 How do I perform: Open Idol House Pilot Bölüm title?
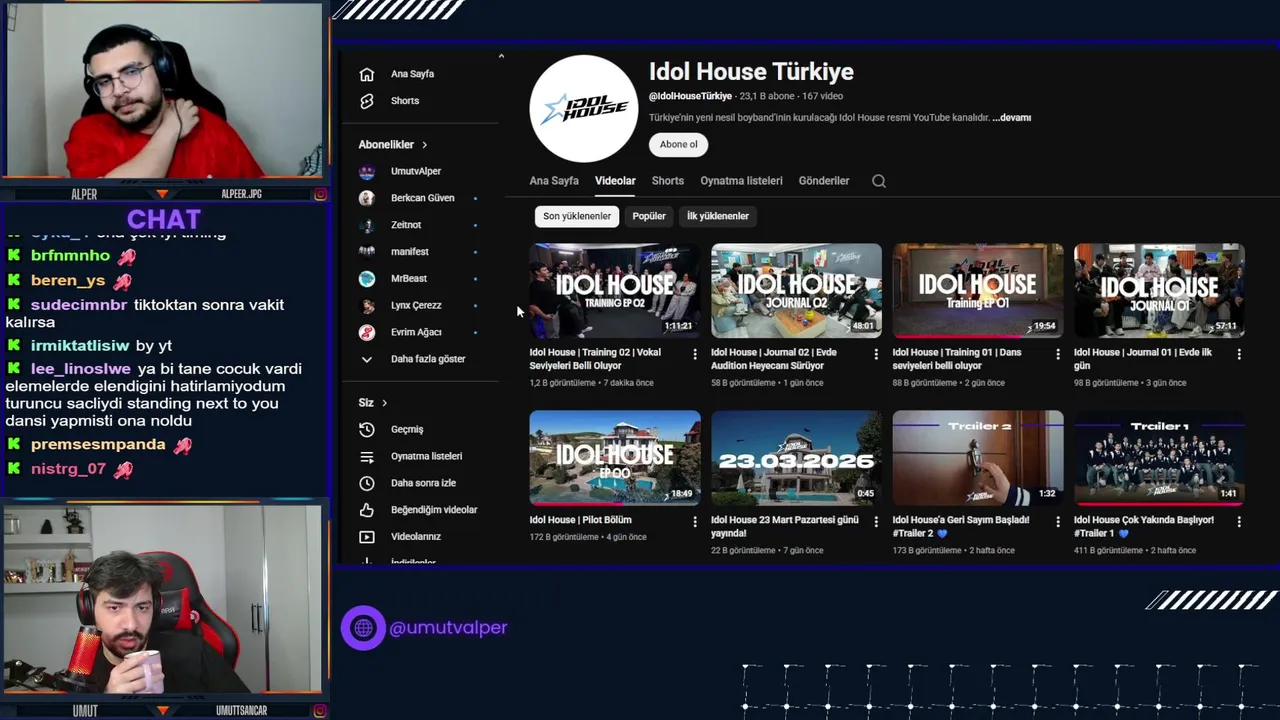point(580,520)
